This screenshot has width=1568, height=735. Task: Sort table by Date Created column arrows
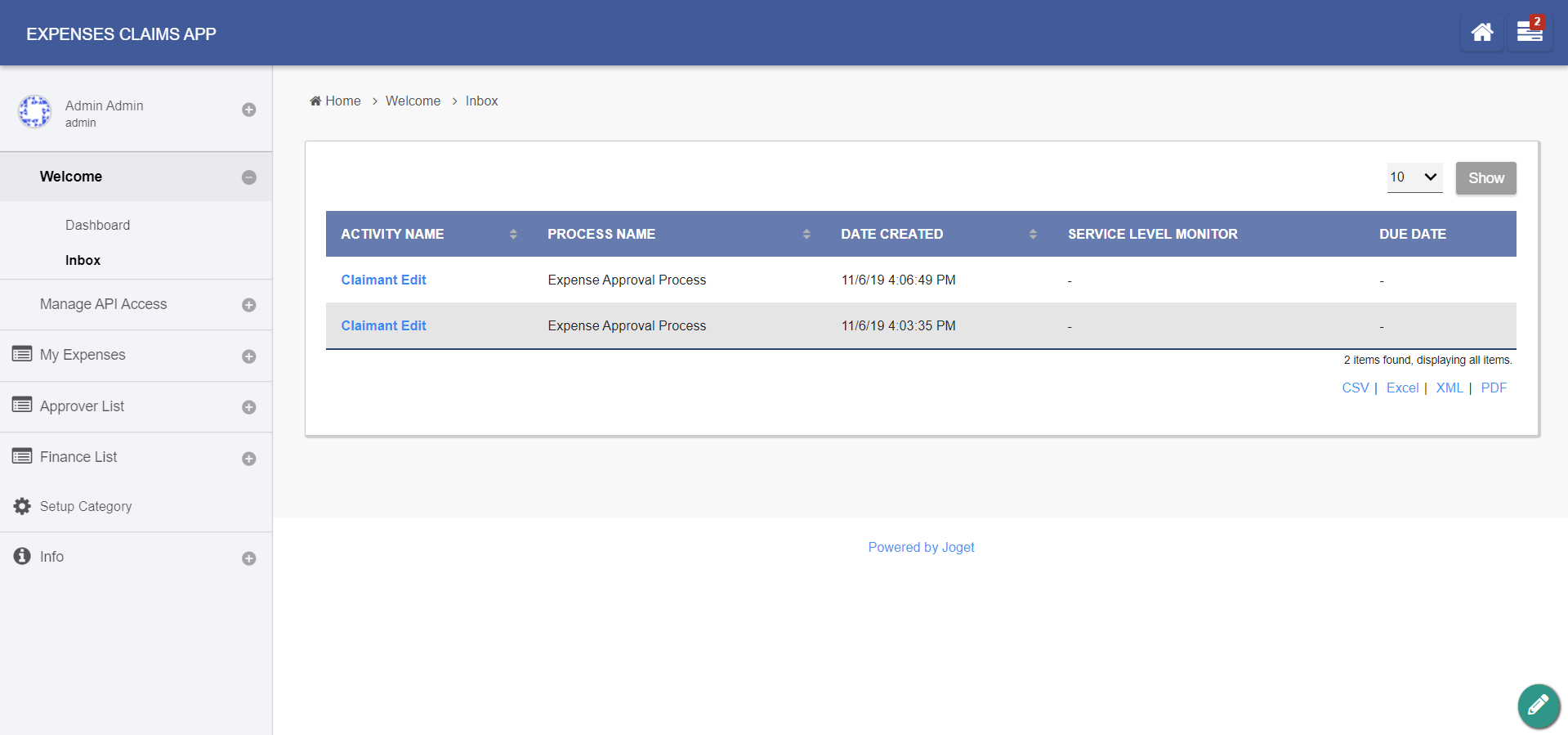pyautogui.click(x=1033, y=234)
